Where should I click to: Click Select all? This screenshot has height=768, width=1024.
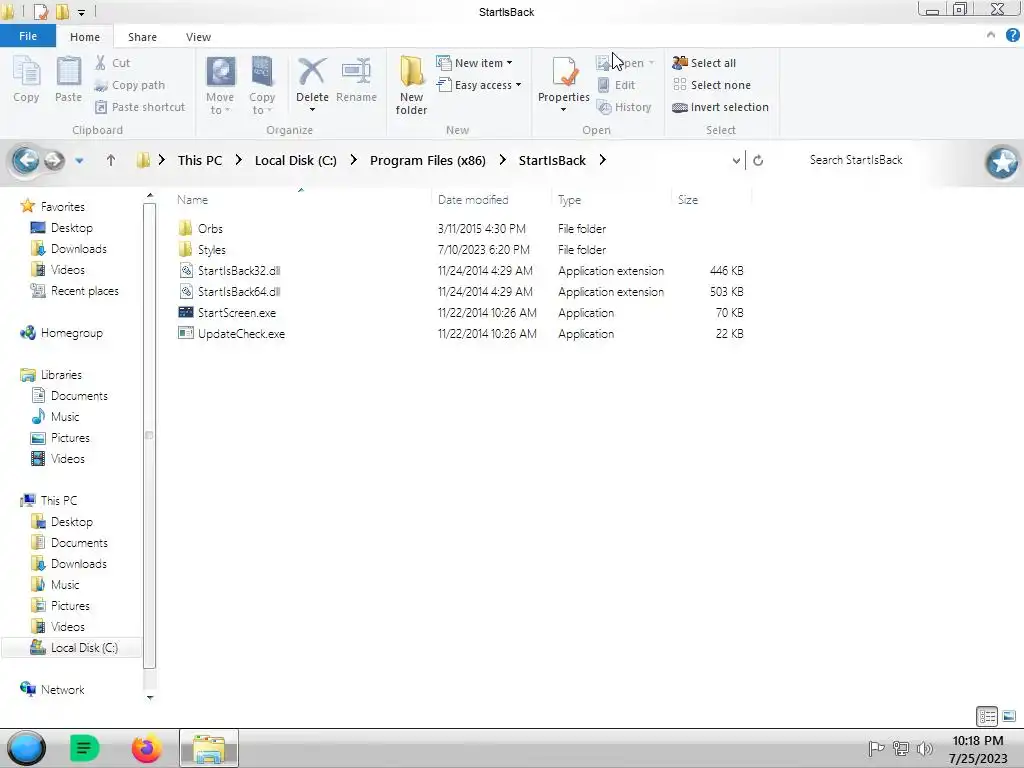704,63
